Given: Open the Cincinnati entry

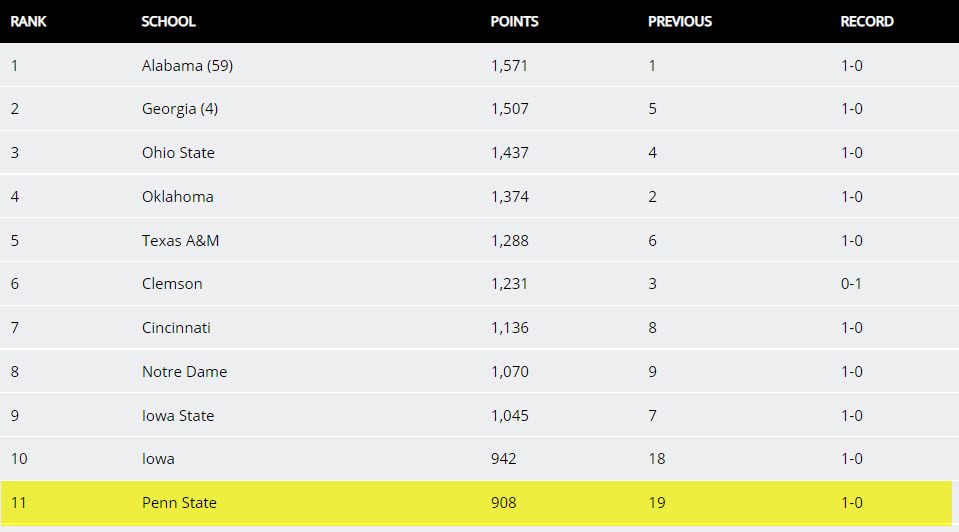Looking at the screenshot, I should (176, 328).
